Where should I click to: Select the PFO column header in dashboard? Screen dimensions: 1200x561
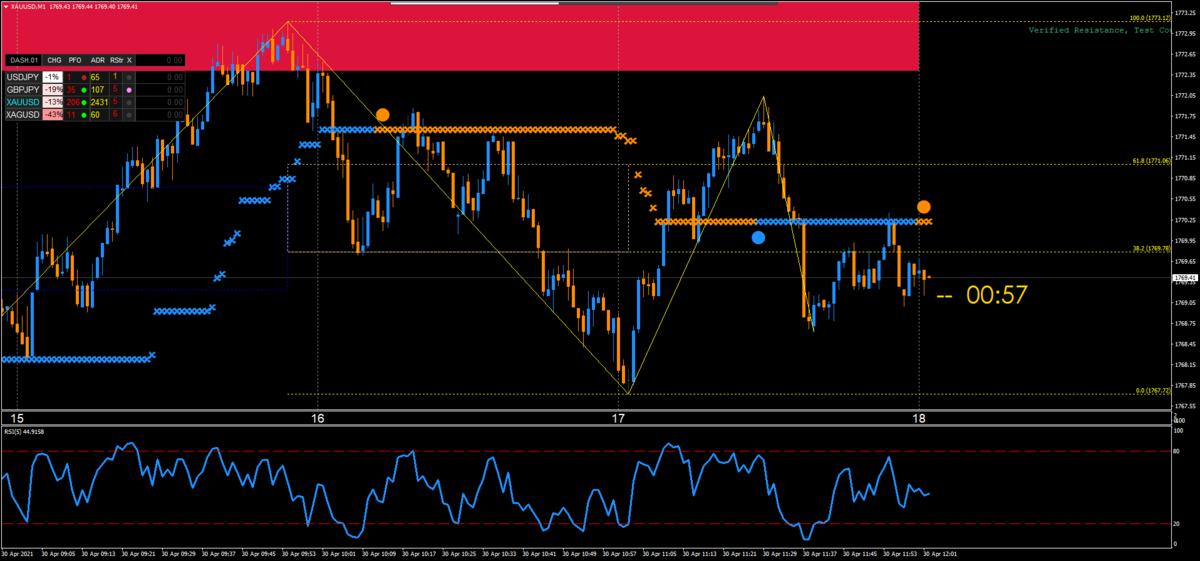pyautogui.click(x=75, y=60)
